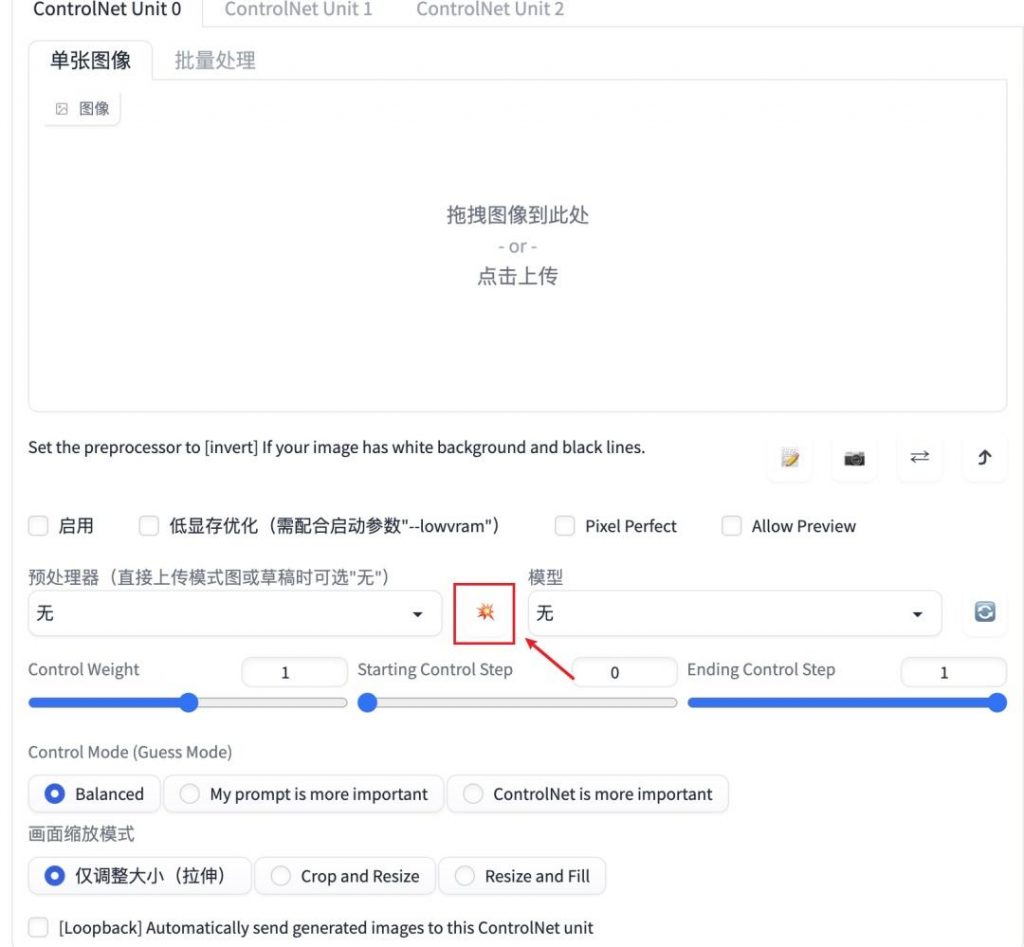Switch to the 批量处理 batch tab

tap(213, 60)
